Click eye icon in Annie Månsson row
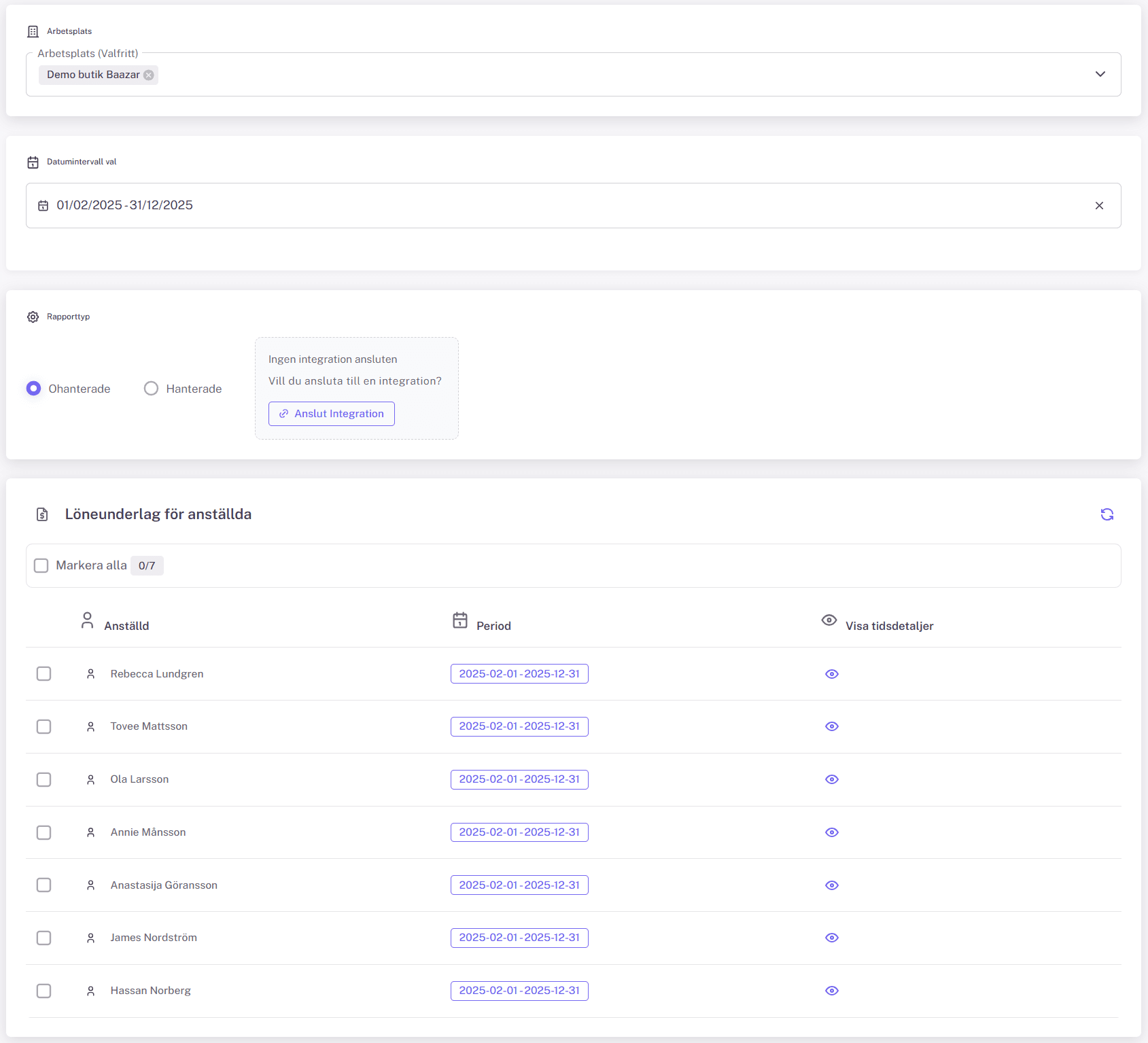 coord(831,832)
